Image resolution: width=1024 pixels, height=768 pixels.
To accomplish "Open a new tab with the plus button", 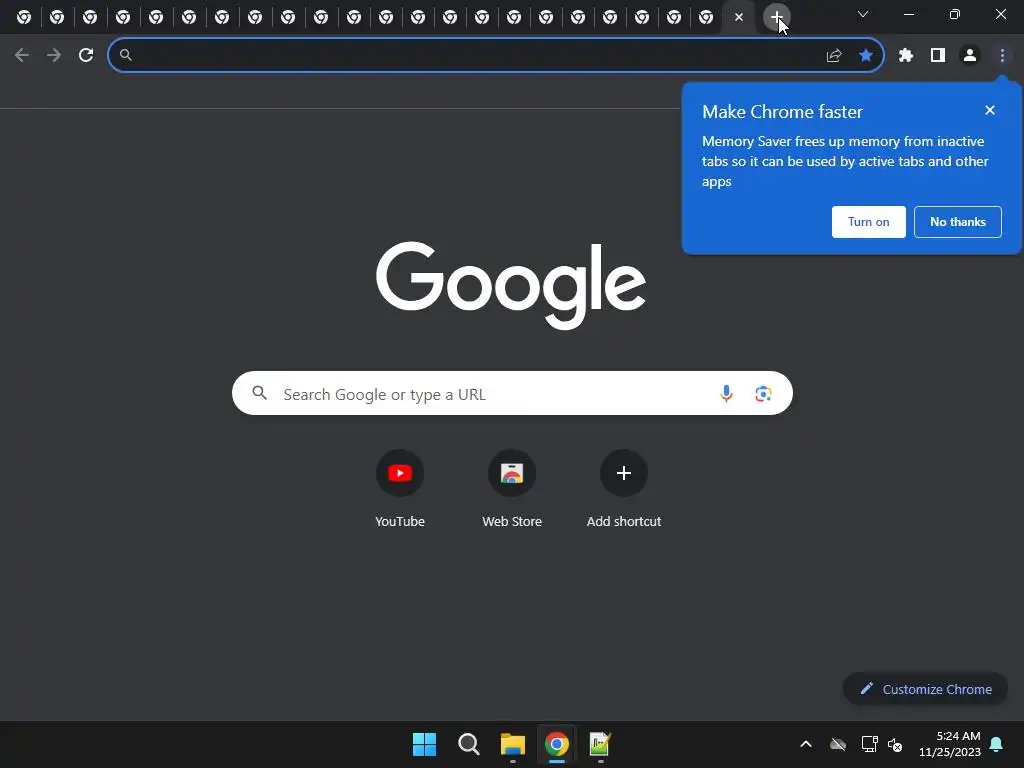I will (x=776, y=17).
